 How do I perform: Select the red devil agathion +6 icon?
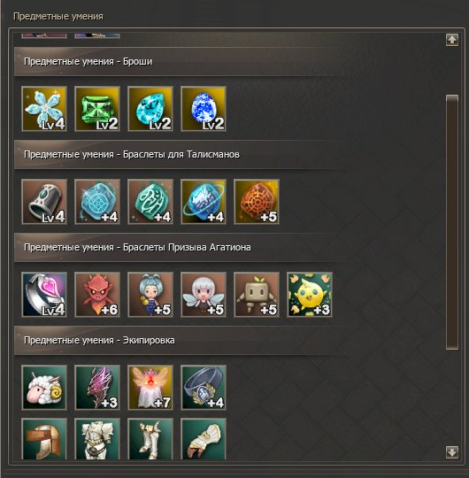coord(97,295)
